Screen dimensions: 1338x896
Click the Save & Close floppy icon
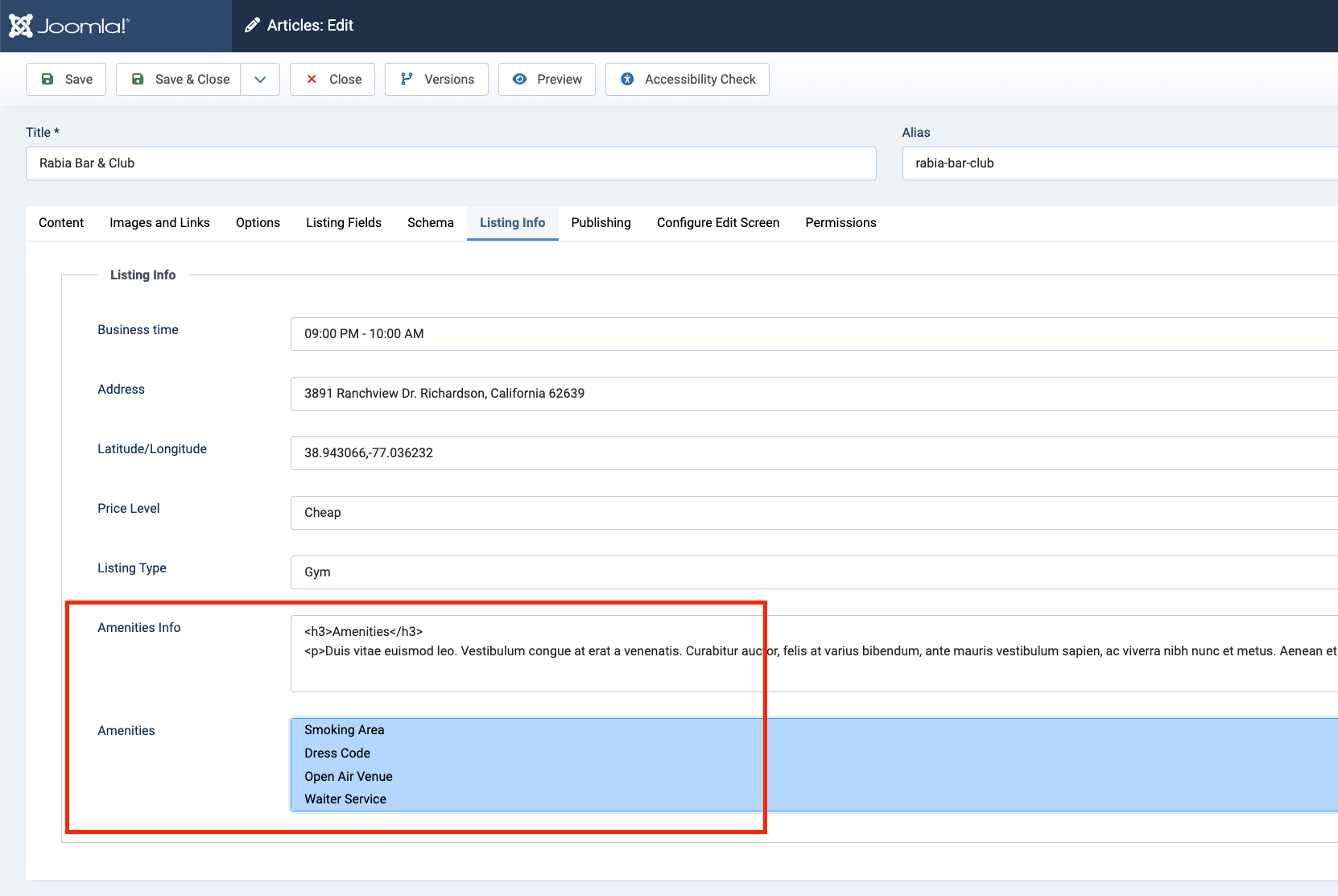point(138,79)
